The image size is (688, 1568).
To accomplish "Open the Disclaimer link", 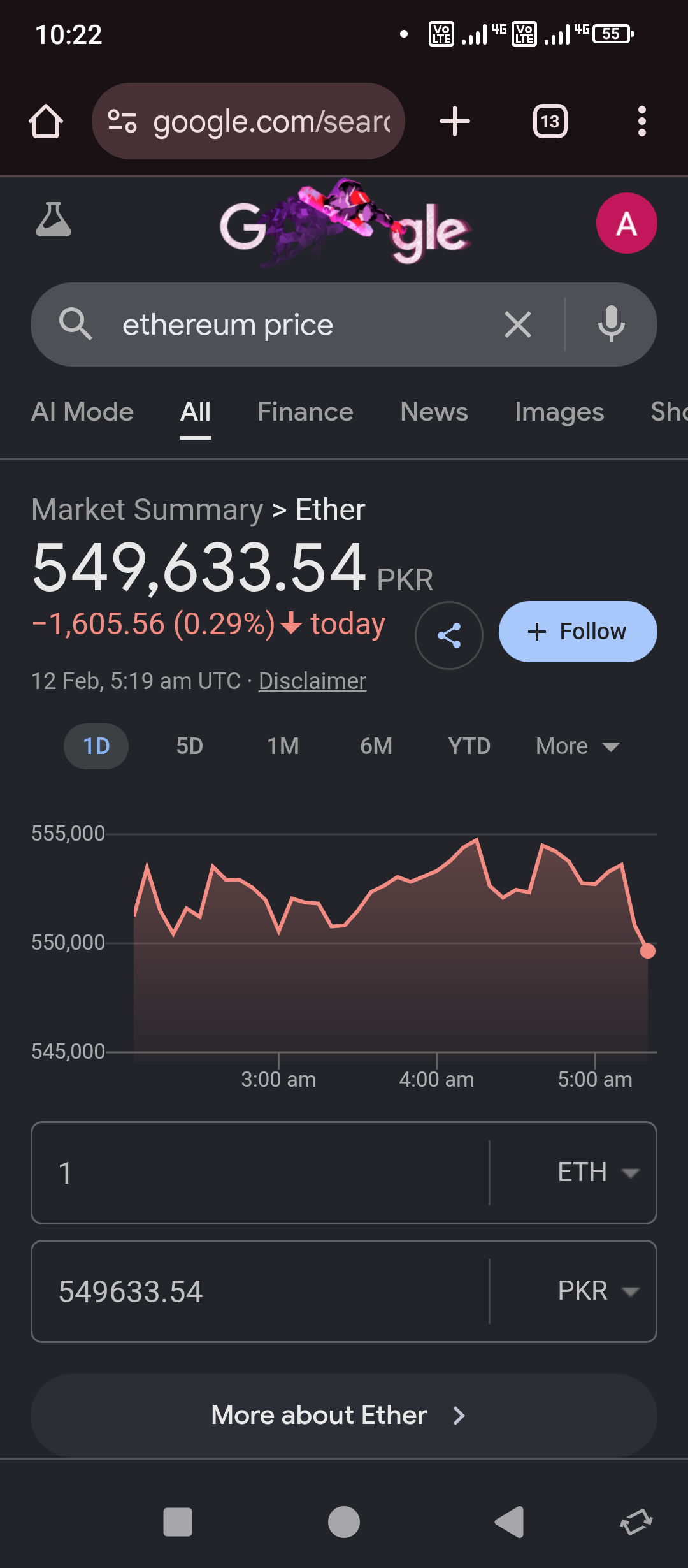I will coord(312,681).
